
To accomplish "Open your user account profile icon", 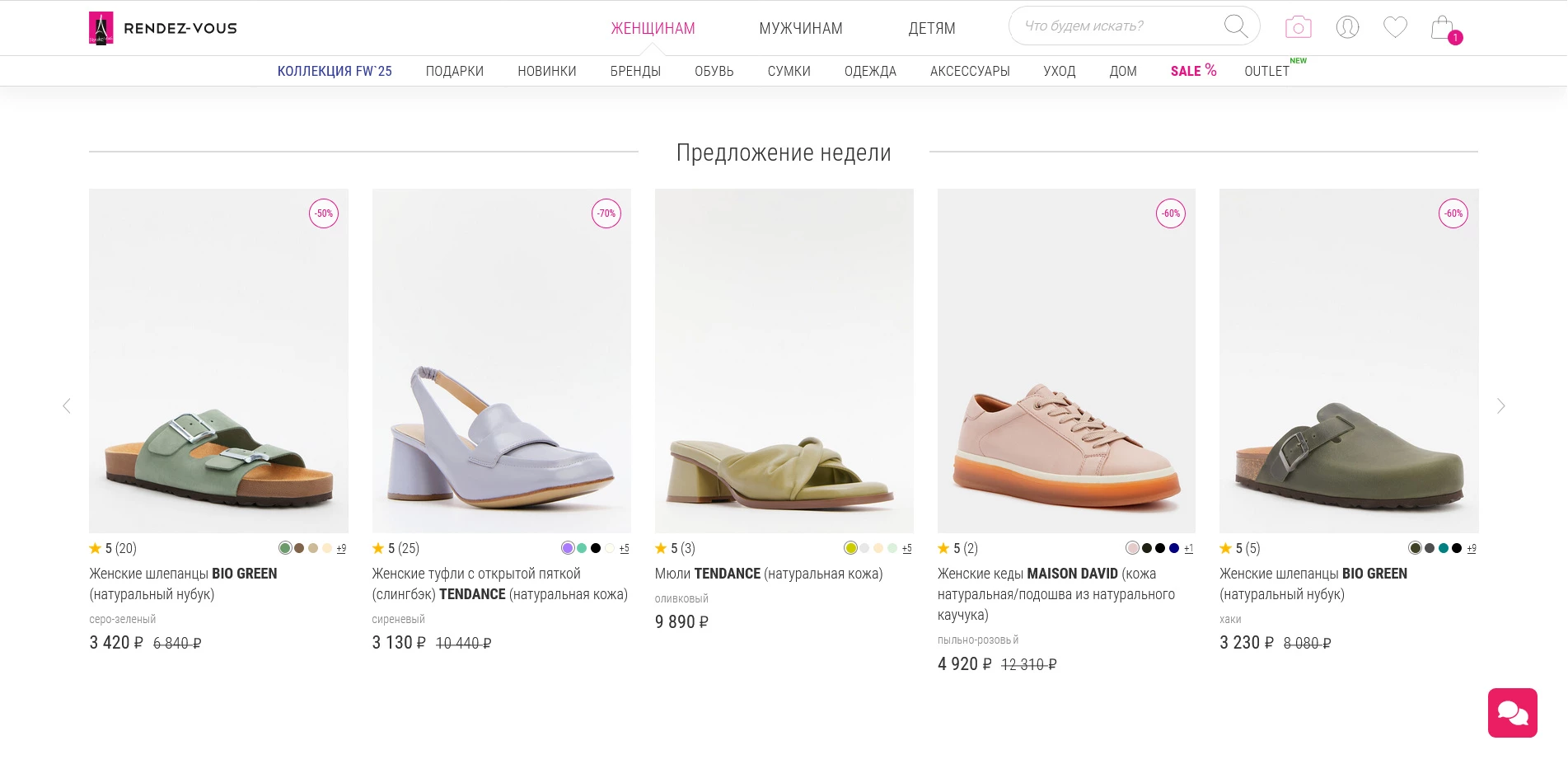I will pos(1346,26).
